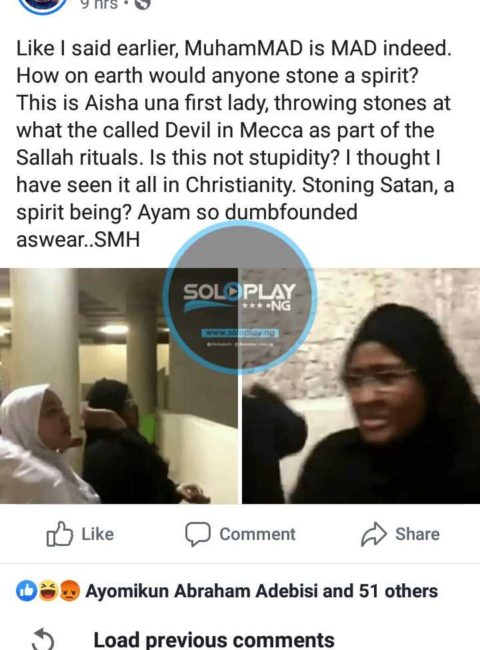
Task: Click the circular reload arrow icon
Action: pos(44,640)
